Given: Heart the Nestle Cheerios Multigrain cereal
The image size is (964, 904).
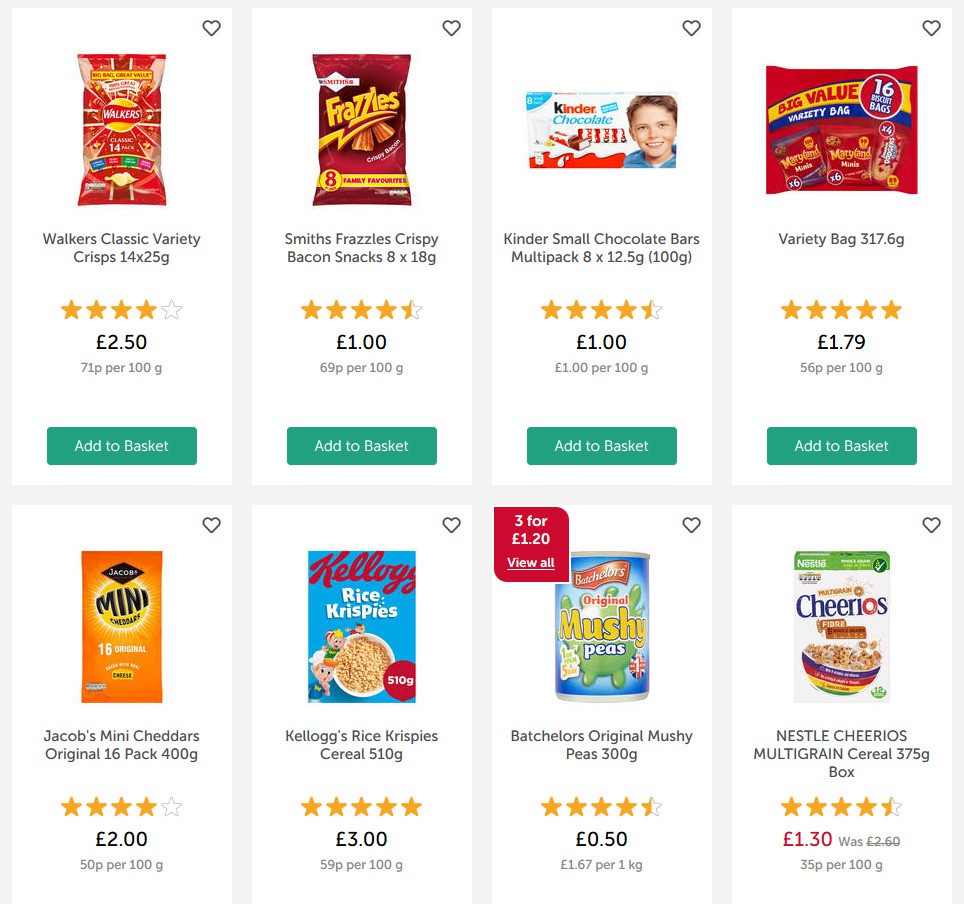Looking at the screenshot, I should tap(931, 525).
